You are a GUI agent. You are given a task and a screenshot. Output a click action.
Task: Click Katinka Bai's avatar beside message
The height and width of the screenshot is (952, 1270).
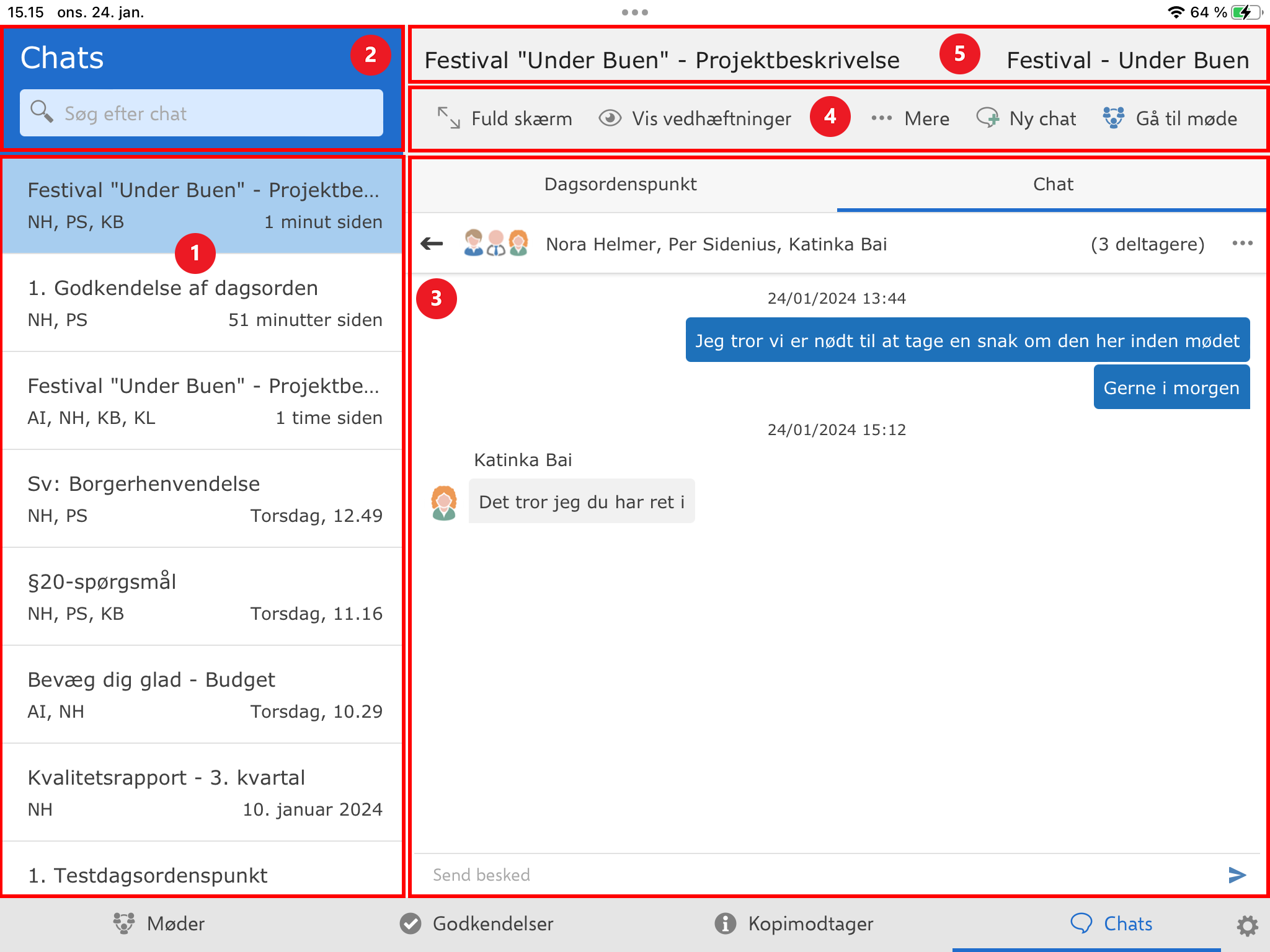coord(444,503)
